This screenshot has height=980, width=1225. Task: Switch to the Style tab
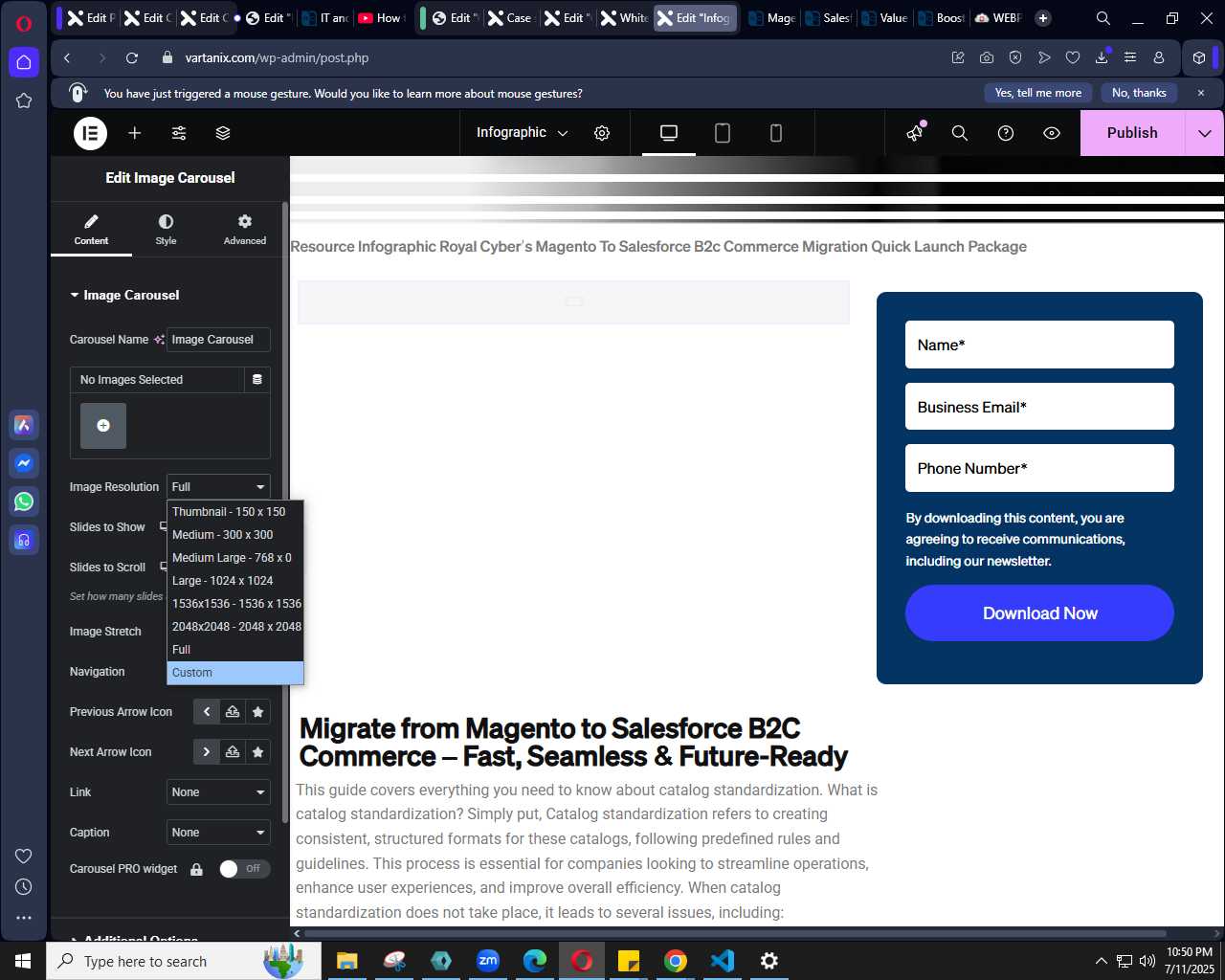click(x=166, y=230)
